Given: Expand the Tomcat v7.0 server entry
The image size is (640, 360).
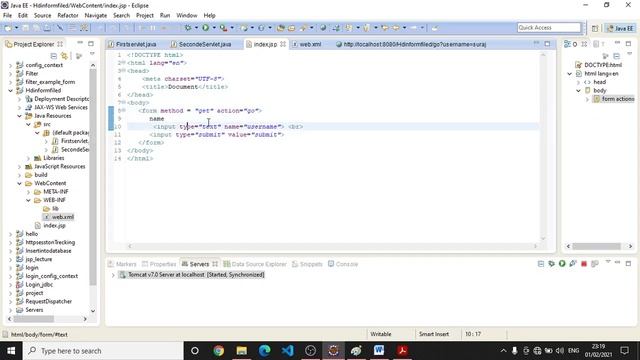Looking at the screenshot, I should [113, 275].
